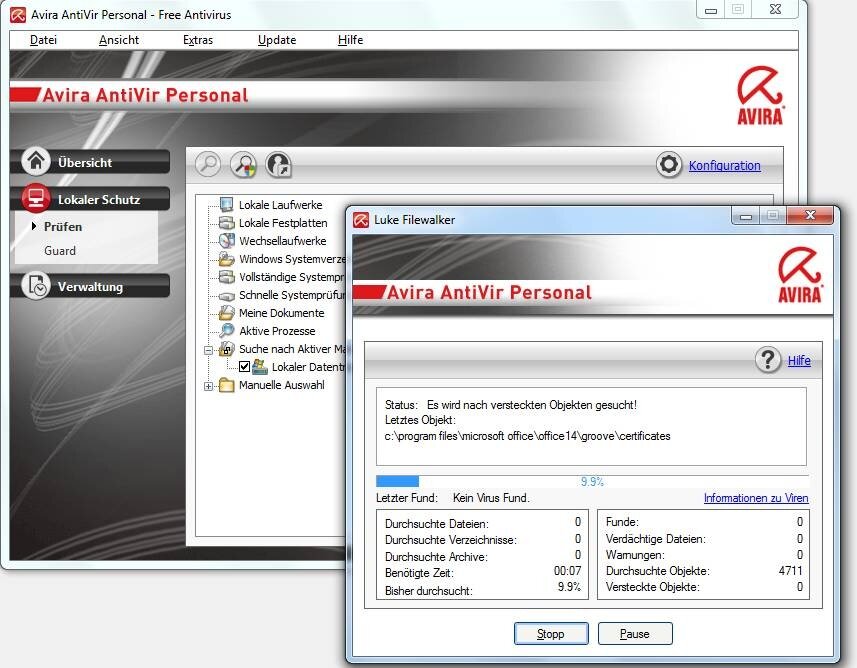Click the Konfiguration gear icon
The image size is (857, 668).
tap(669, 165)
